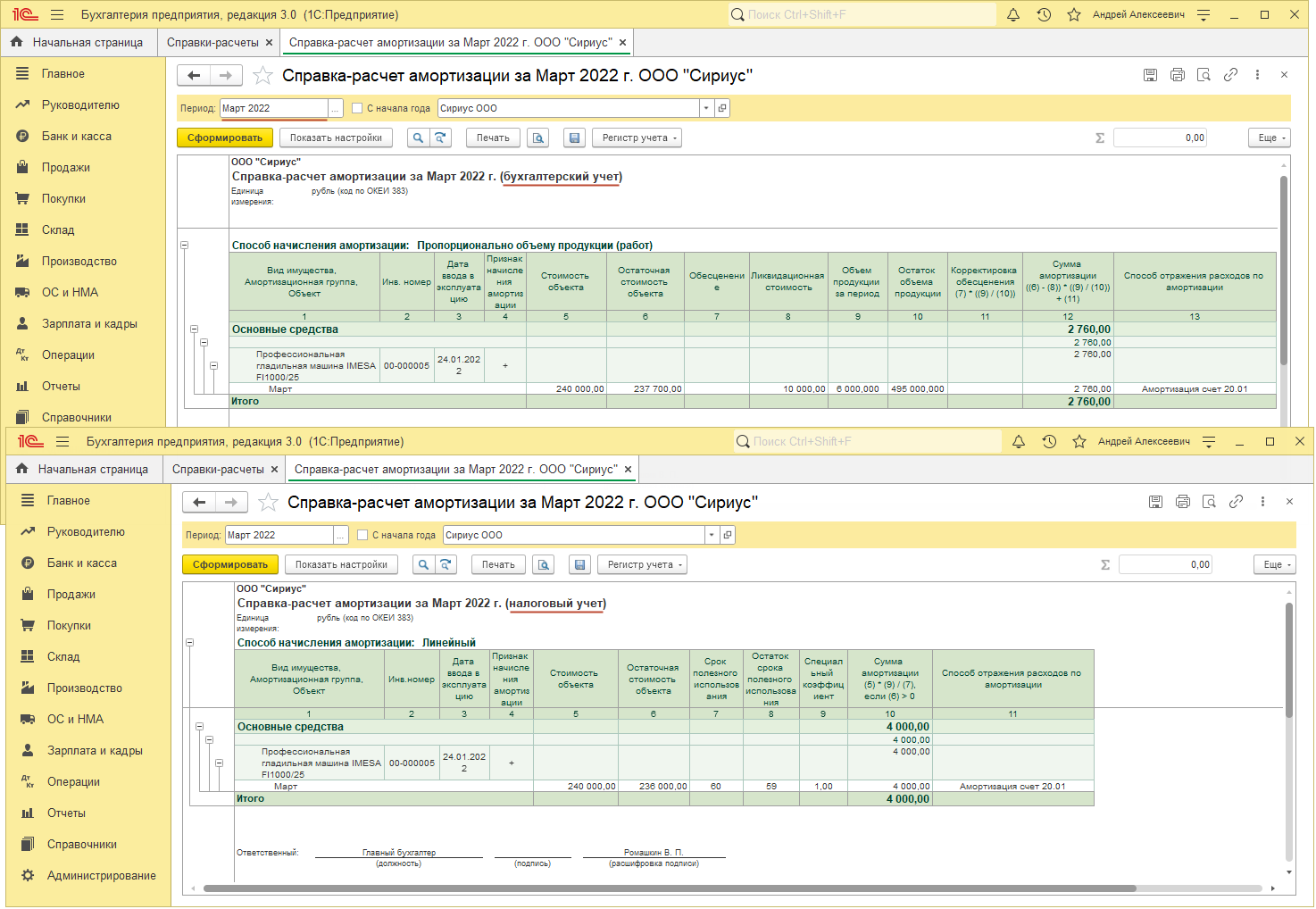
Task: Click 'Печать' button in top window
Action: point(493,138)
